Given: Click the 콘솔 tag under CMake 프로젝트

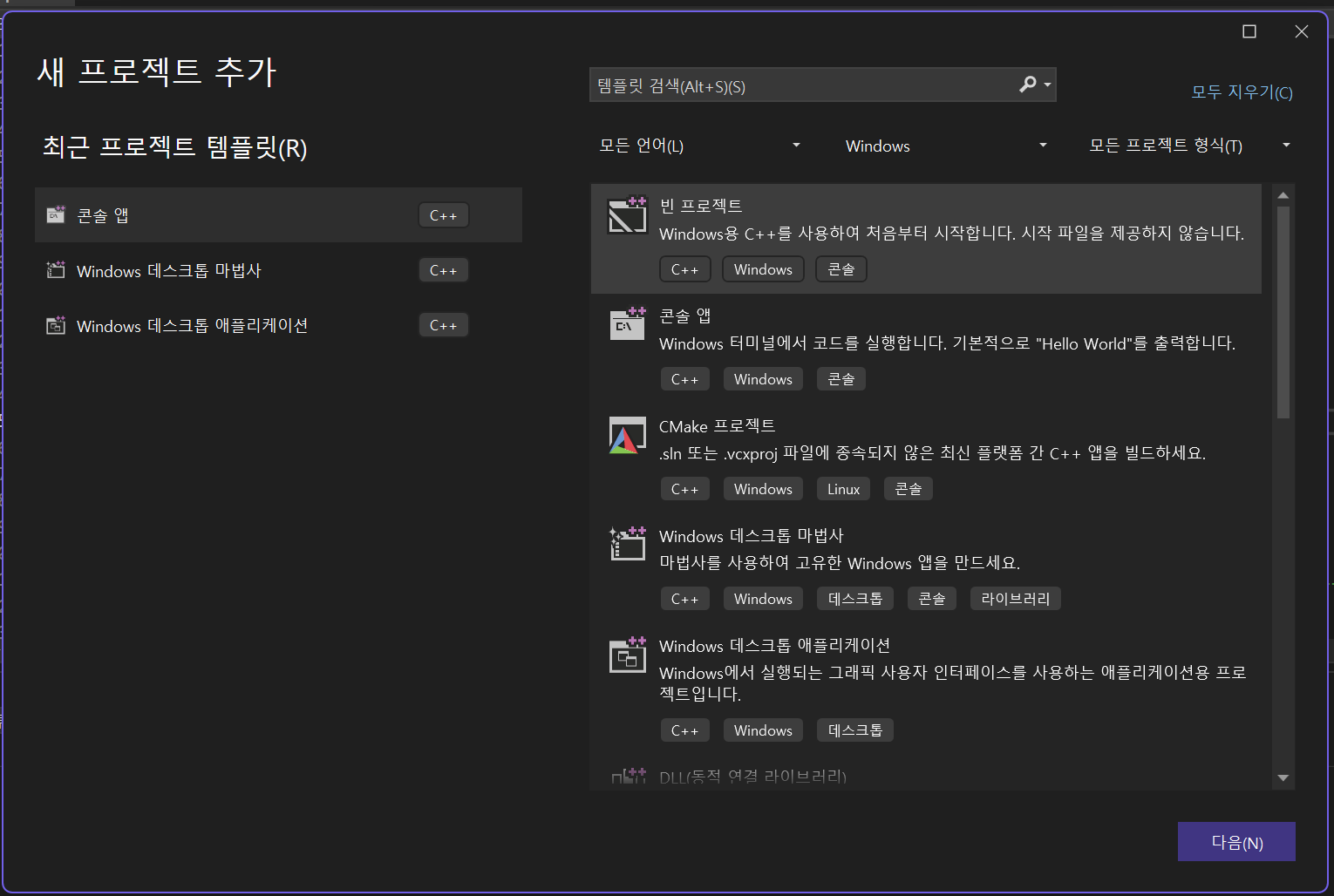Looking at the screenshot, I should [908, 489].
